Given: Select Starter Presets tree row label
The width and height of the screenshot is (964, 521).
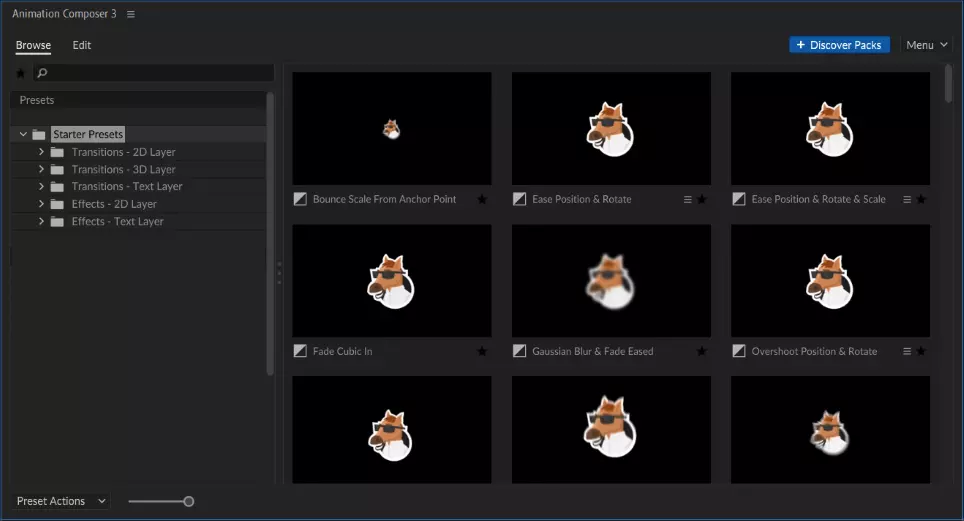Looking at the screenshot, I should click(x=88, y=134).
